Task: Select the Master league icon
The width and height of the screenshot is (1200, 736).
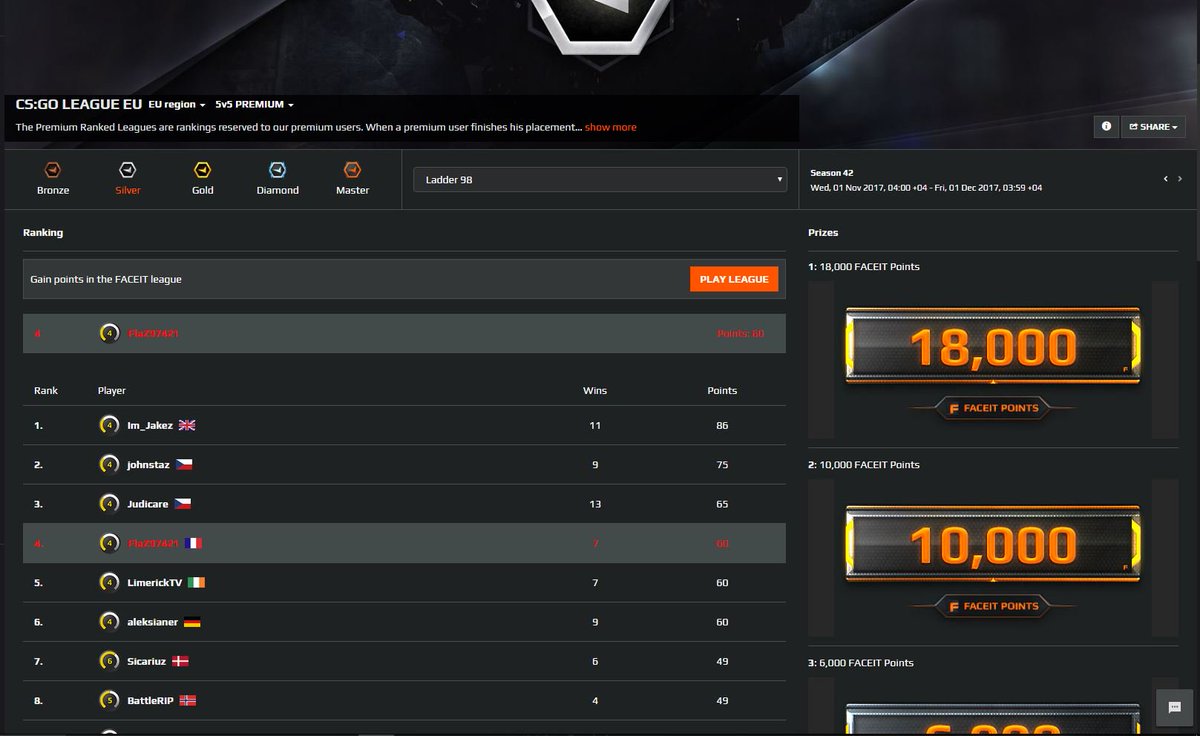Action: pos(352,171)
